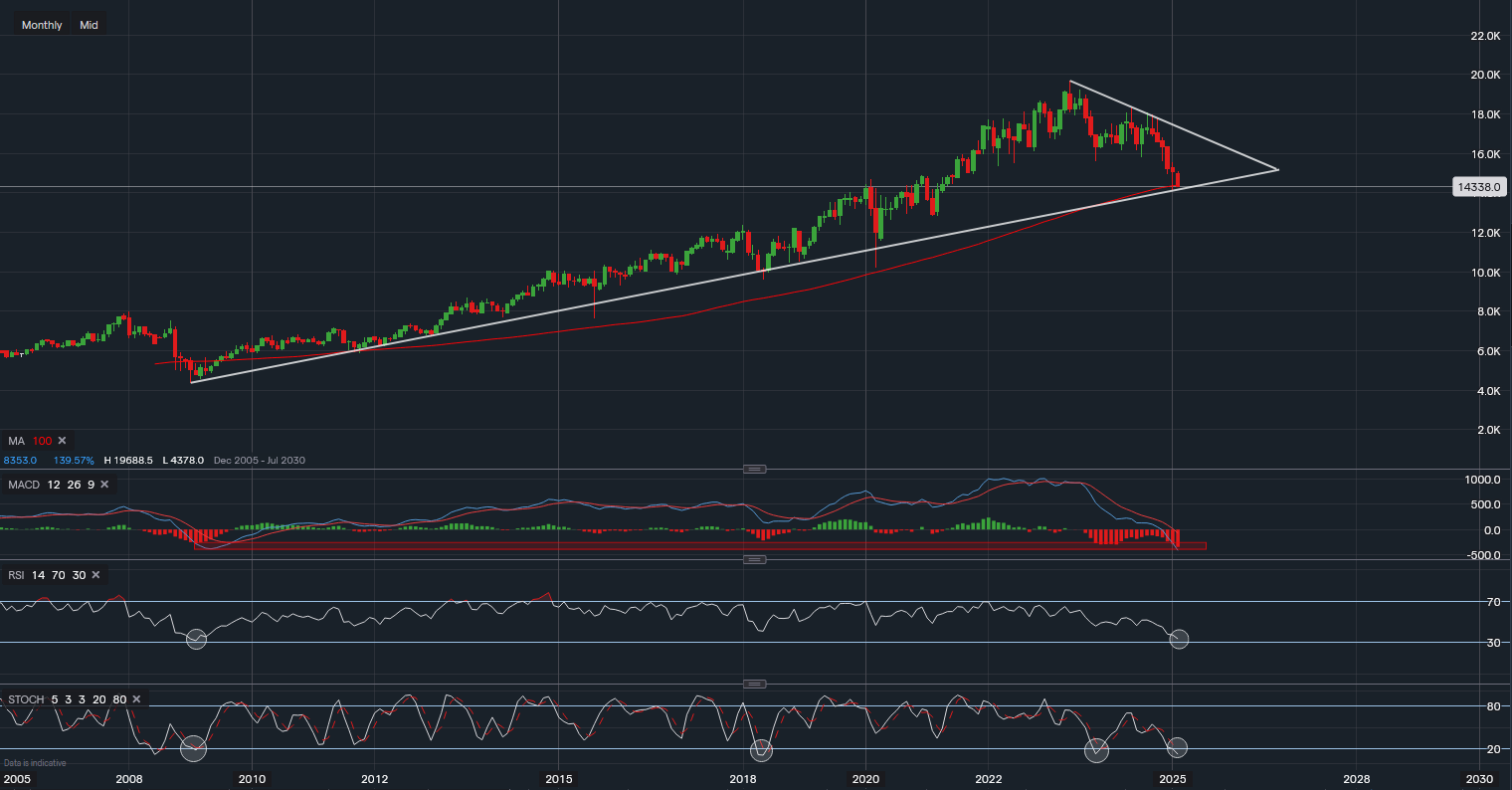Select the highlighted oversold circle on the RSI

(x=1179, y=641)
